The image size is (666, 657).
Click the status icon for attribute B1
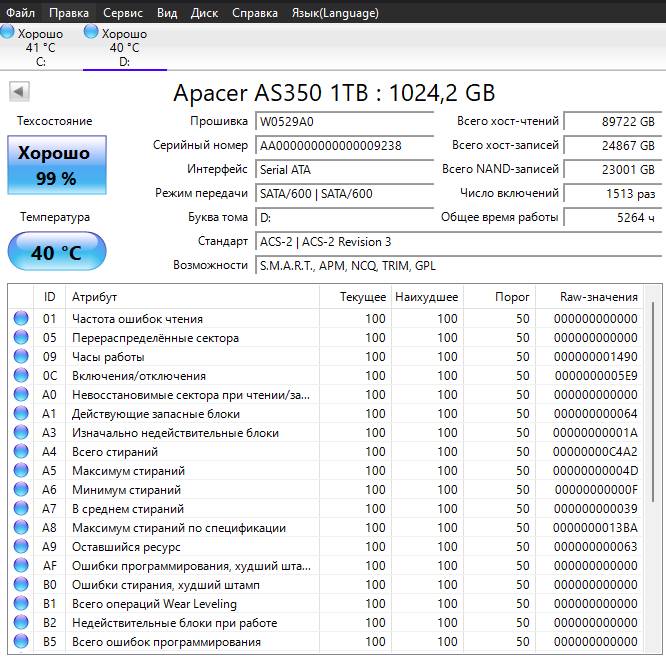click(x=21, y=603)
